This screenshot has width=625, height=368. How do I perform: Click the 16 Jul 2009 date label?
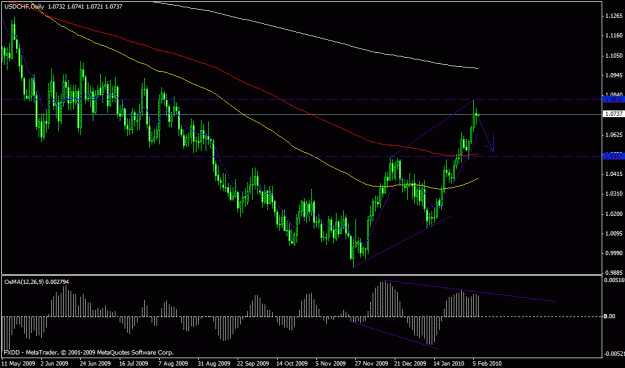[134, 364]
